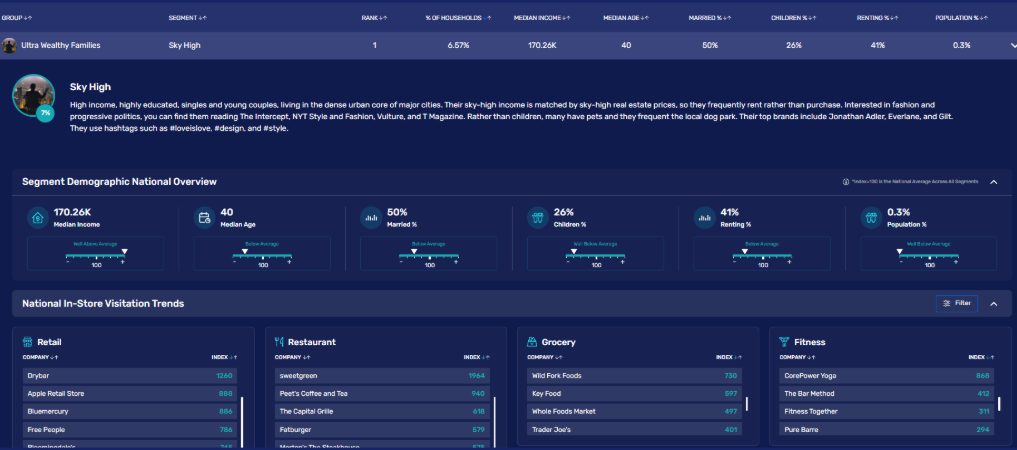Collapse the National In-Store Visitation Trends panel
Viewport: 1017px width, 450px height.
pos(994,303)
